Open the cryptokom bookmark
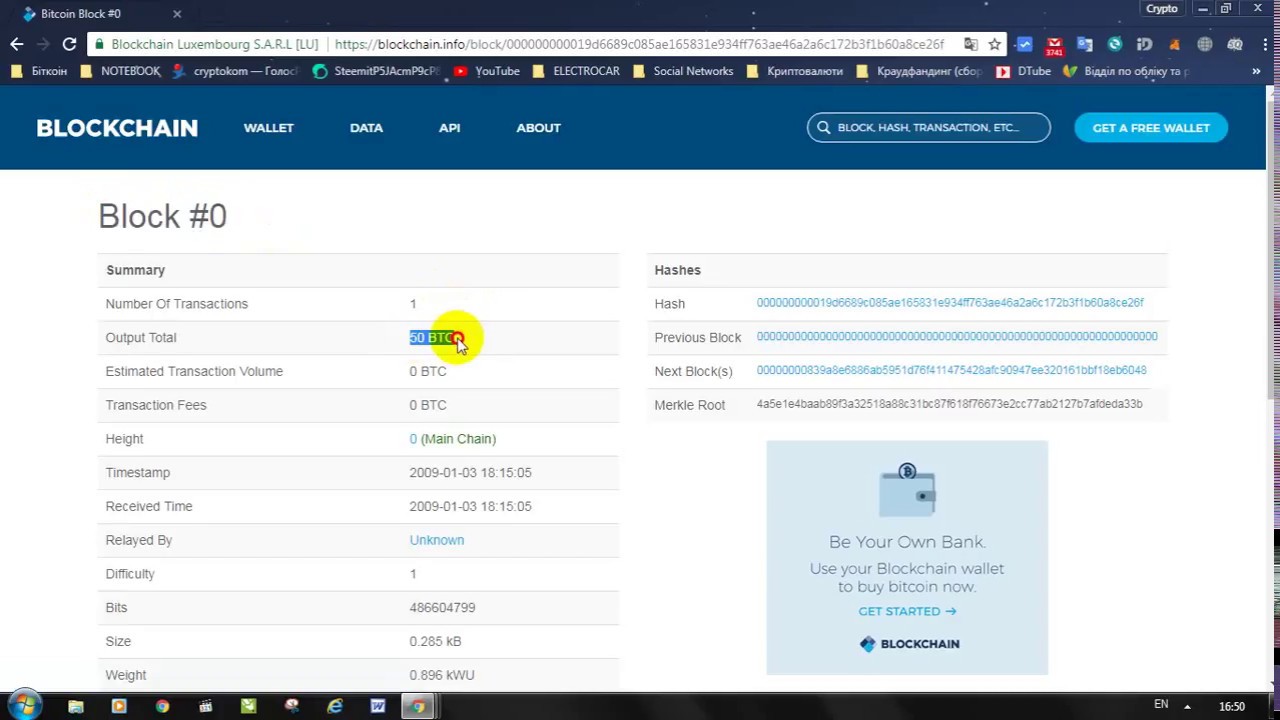1280x720 pixels. point(236,71)
